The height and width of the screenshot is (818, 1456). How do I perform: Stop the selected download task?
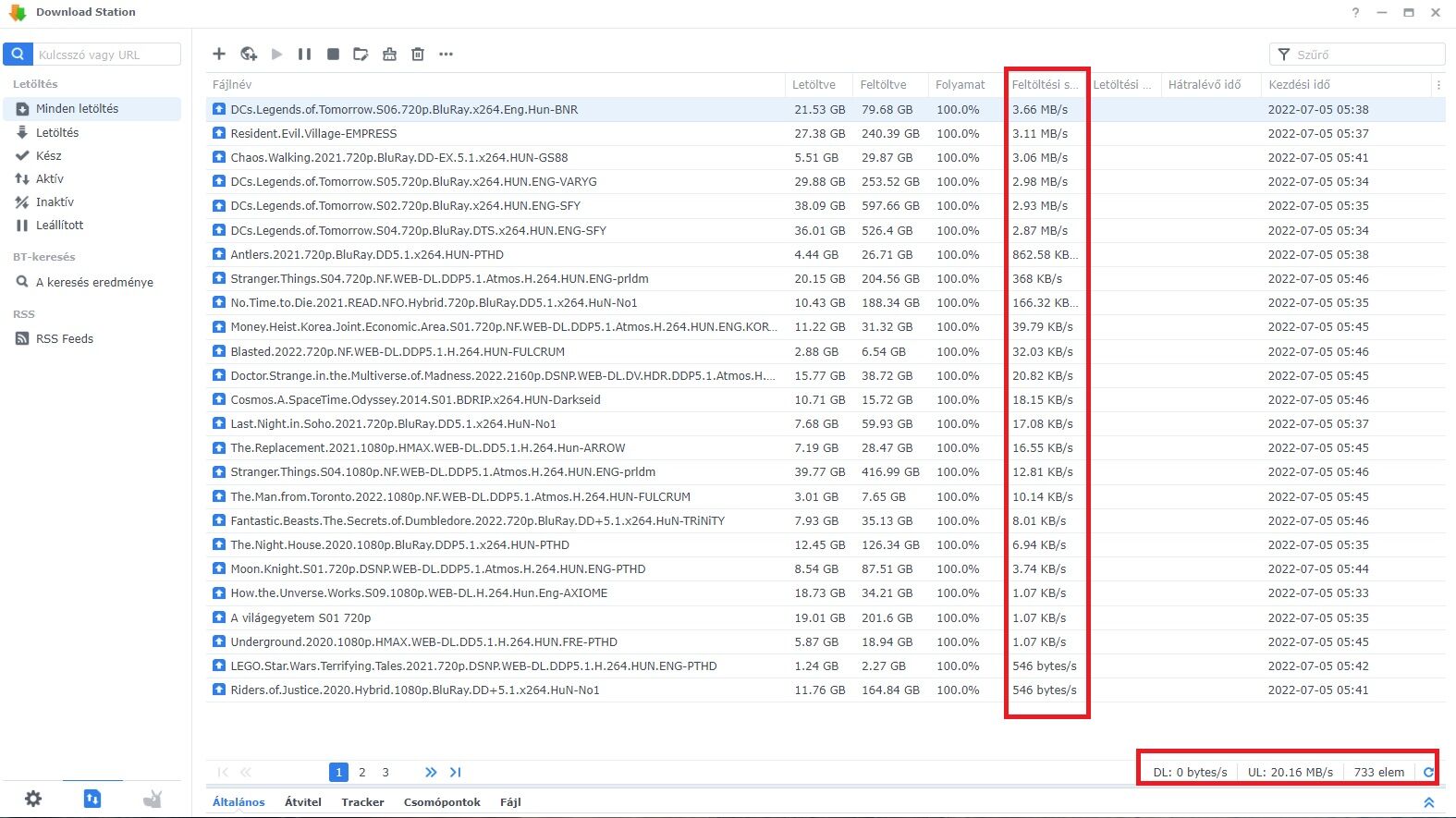coord(333,55)
